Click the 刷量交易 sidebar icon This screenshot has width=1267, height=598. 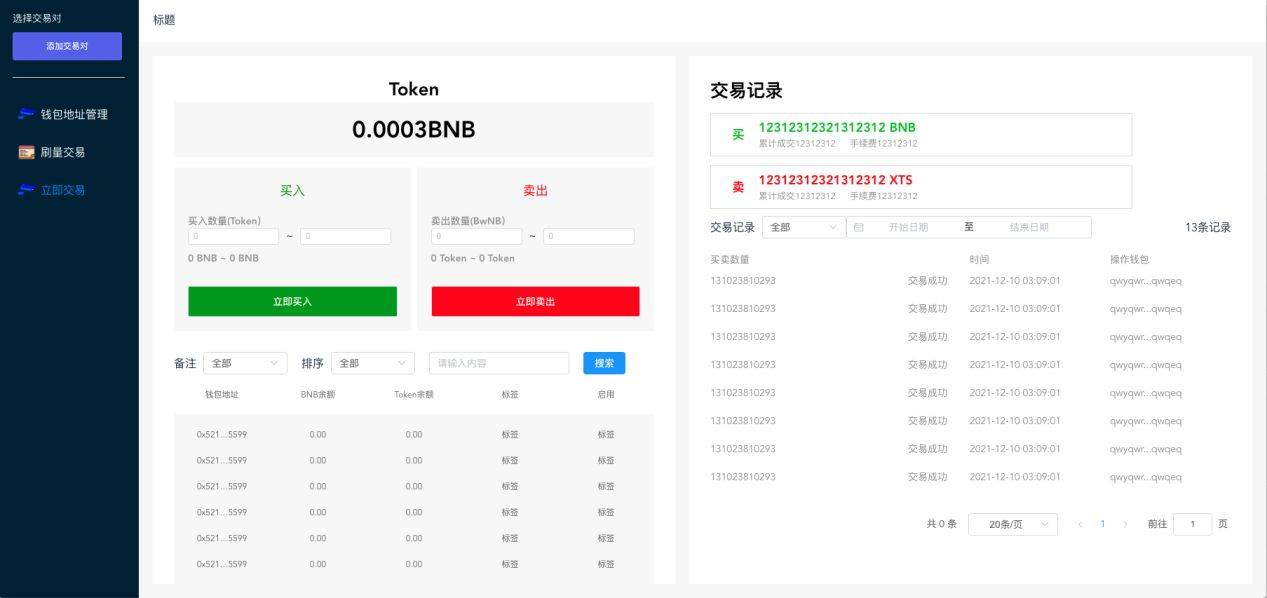pos(26,152)
